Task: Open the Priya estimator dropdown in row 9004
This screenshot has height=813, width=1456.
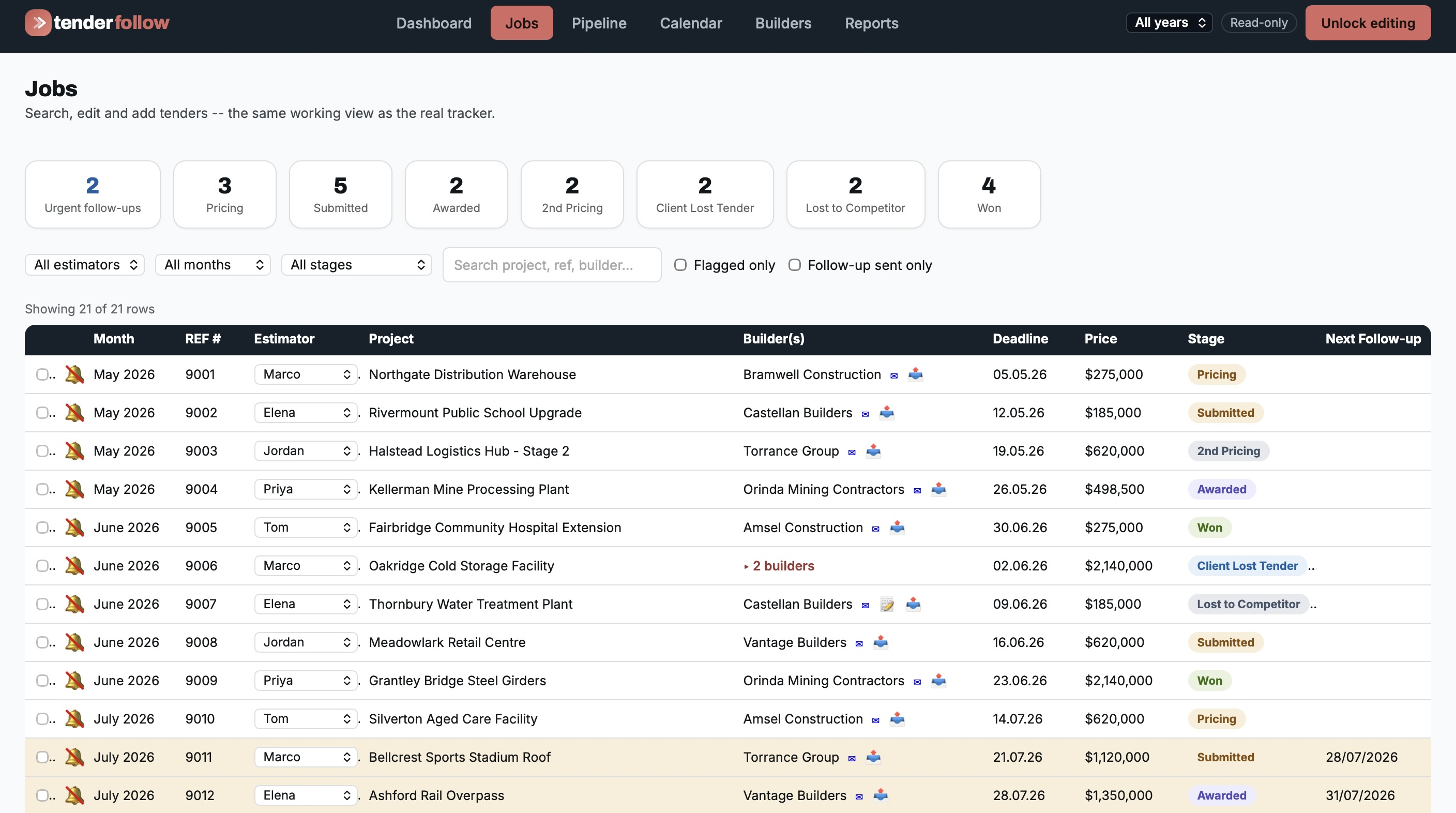Action: (x=306, y=489)
